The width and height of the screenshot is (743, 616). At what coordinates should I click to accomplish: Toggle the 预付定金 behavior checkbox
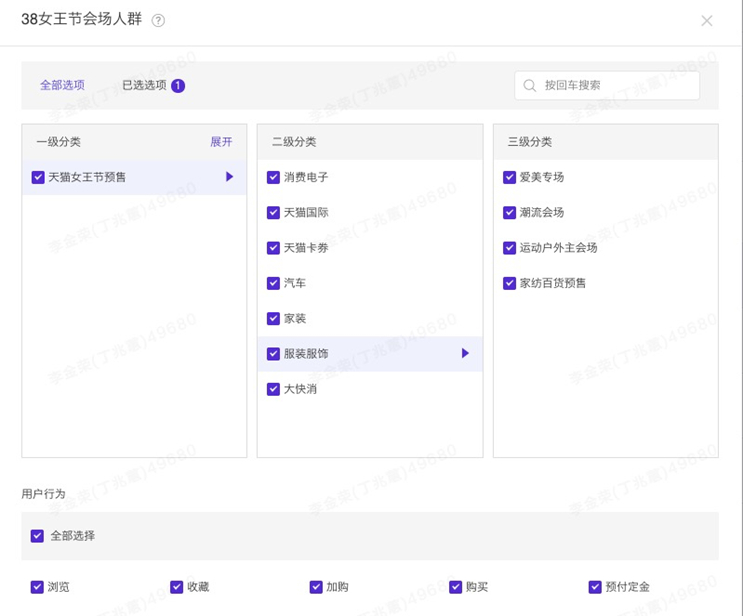pos(595,587)
